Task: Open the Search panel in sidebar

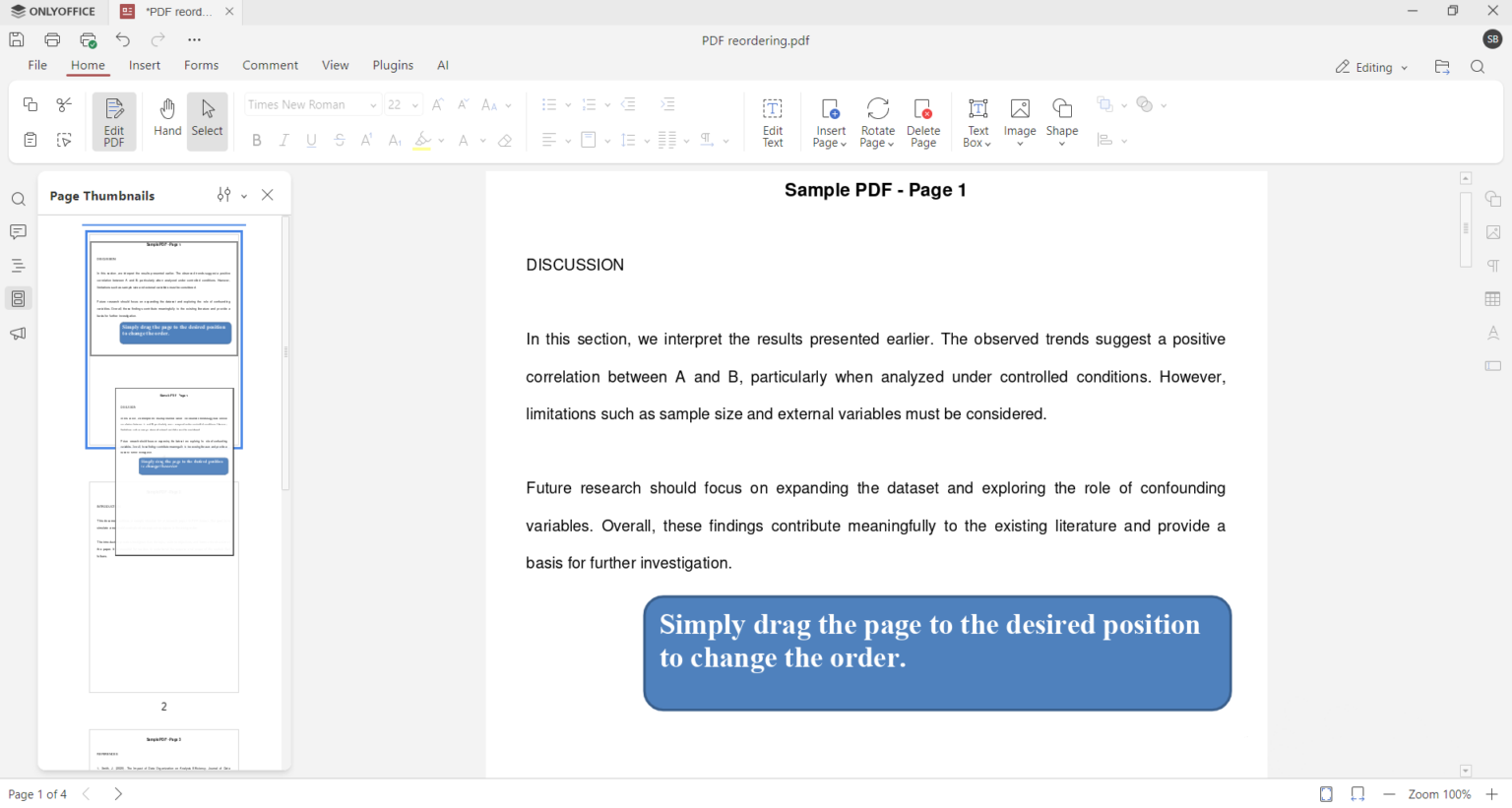Action: [x=18, y=199]
